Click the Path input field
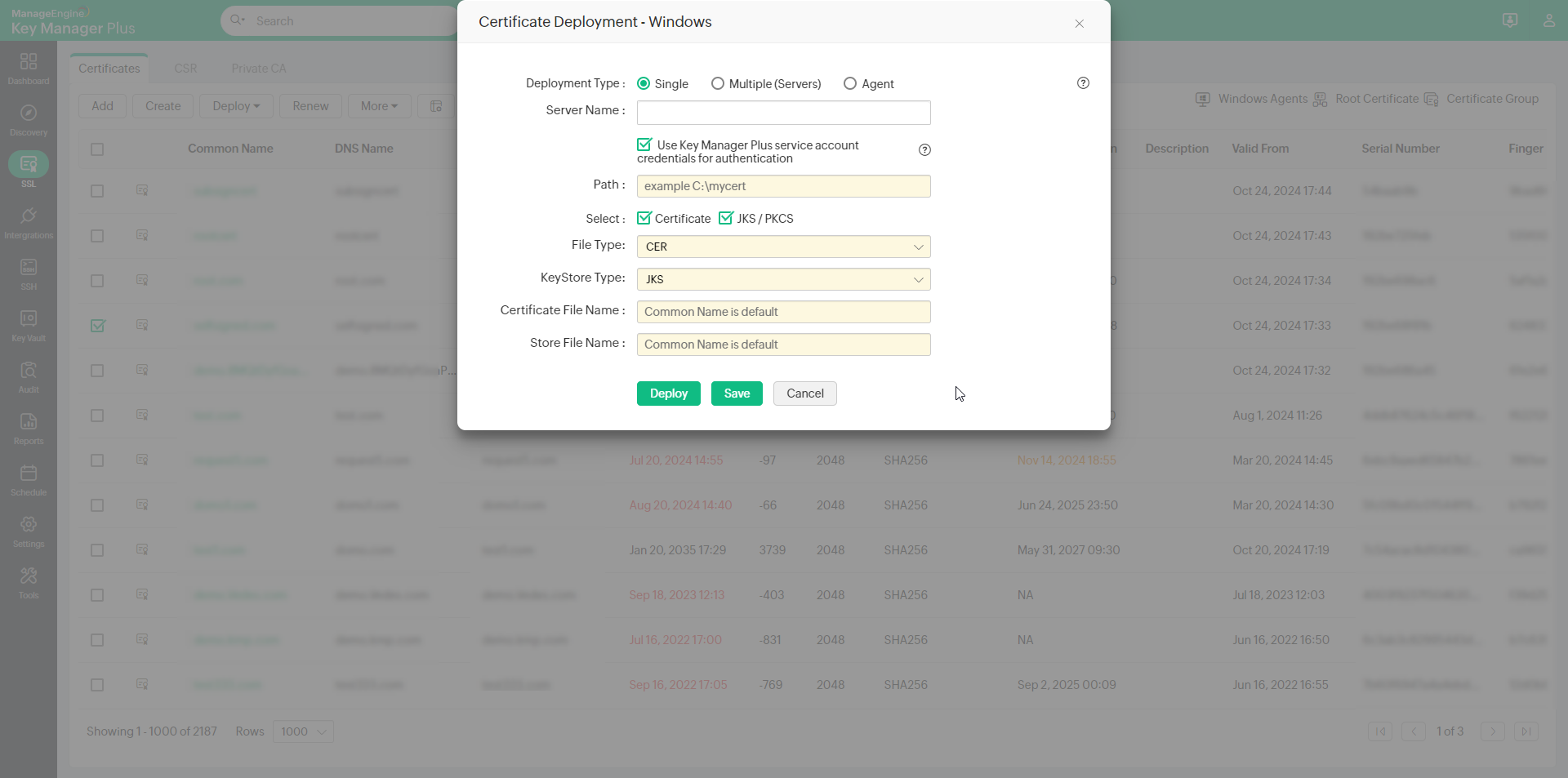Viewport: 1568px width, 778px height. click(x=784, y=186)
